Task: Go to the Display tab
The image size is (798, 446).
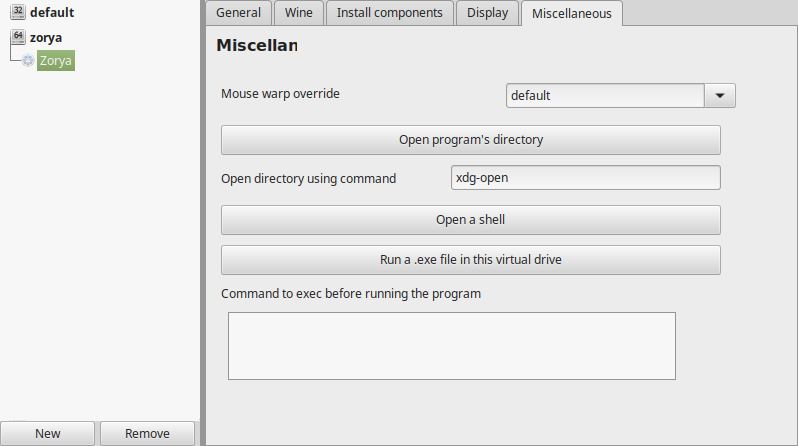Action: 488,13
